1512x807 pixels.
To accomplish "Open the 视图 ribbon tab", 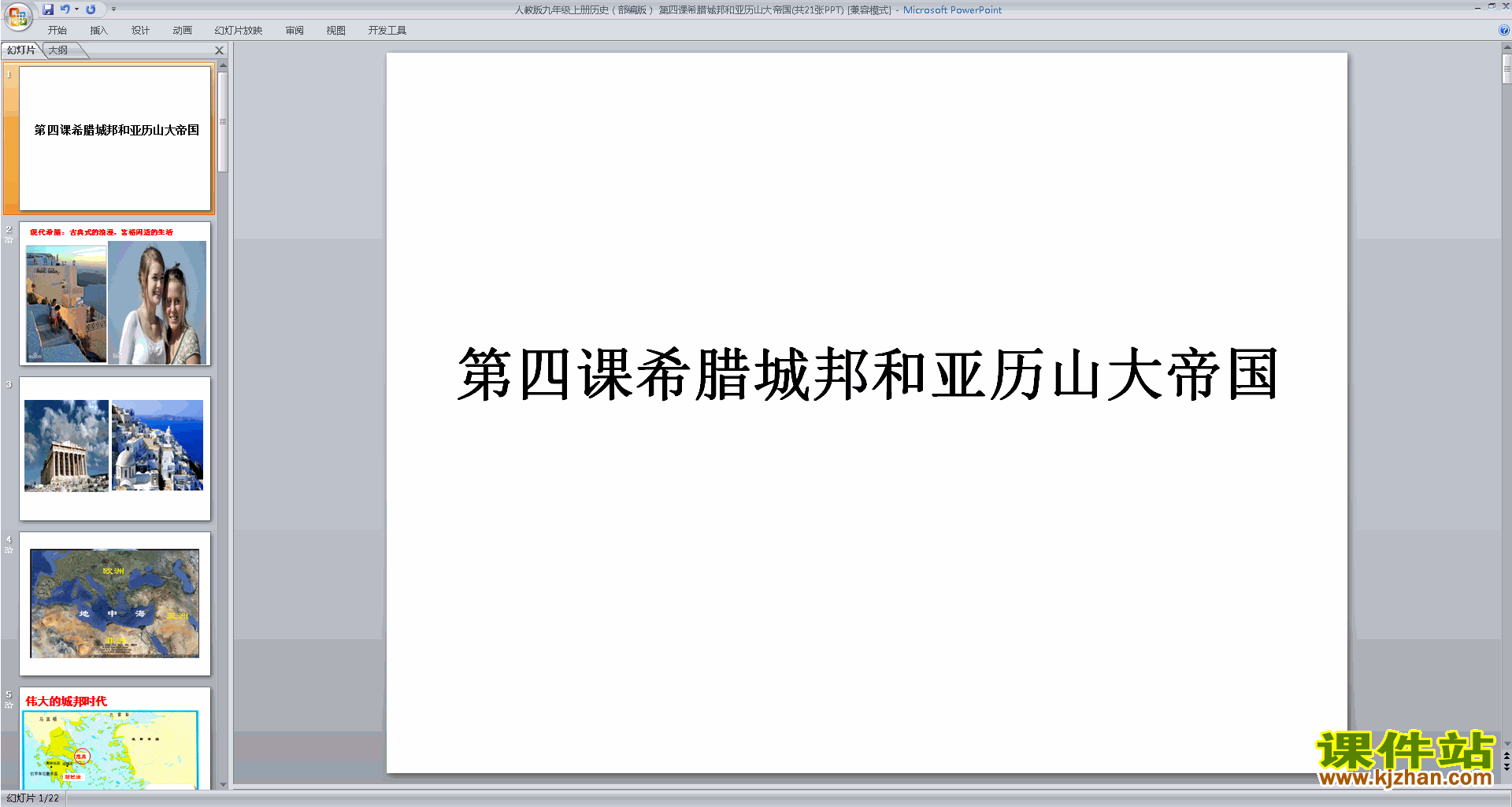I will click(x=336, y=31).
